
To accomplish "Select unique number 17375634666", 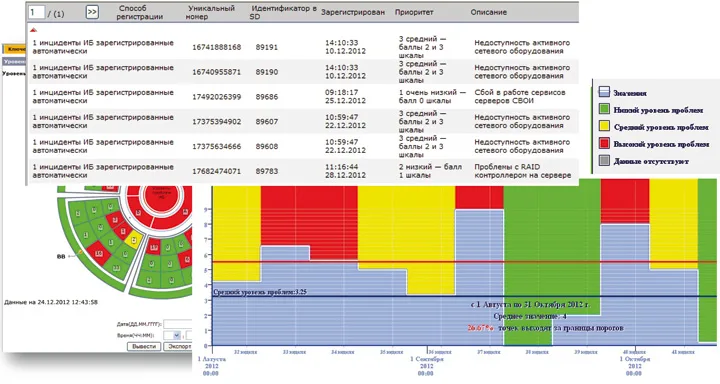I will point(216,147).
